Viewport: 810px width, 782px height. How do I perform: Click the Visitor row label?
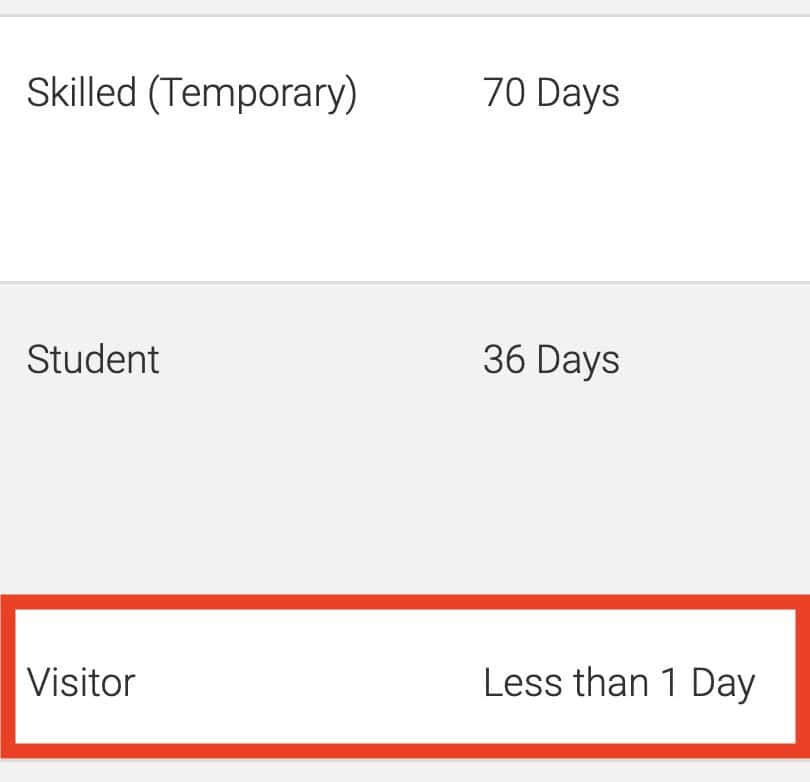tap(81, 683)
